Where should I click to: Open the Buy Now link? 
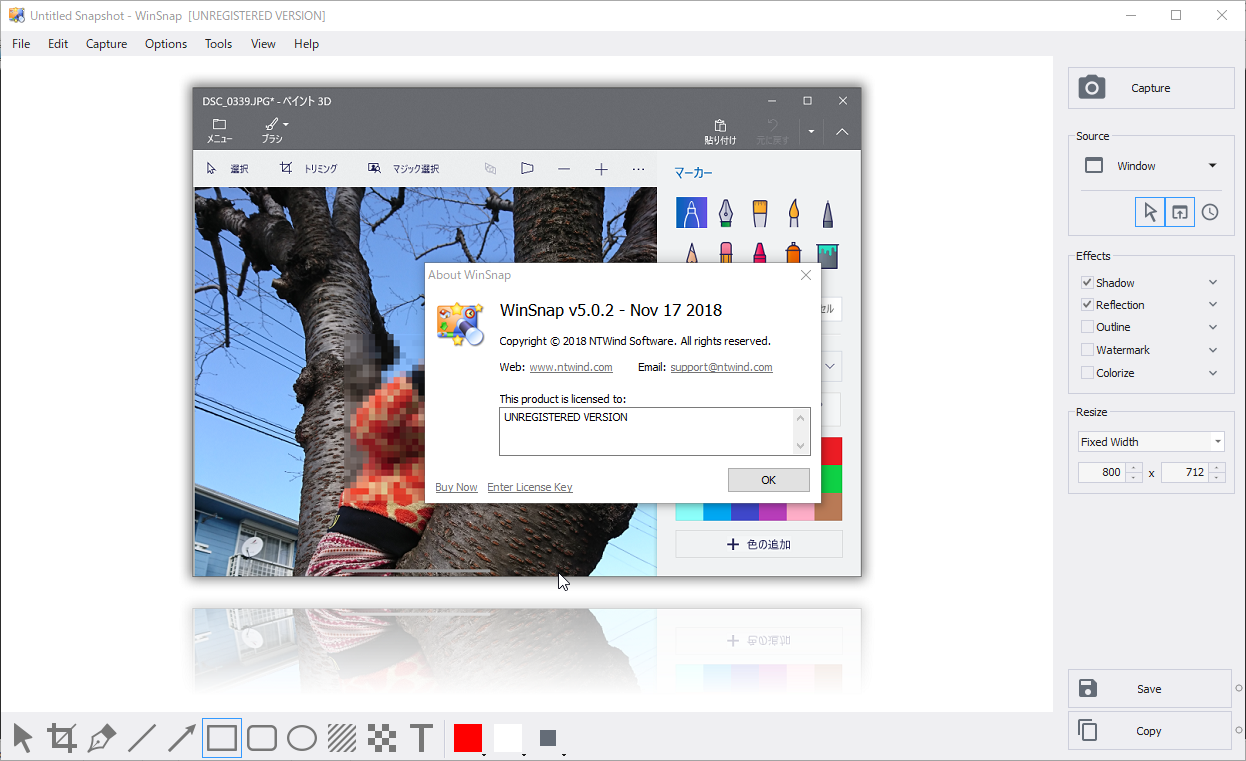click(x=456, y=487)
